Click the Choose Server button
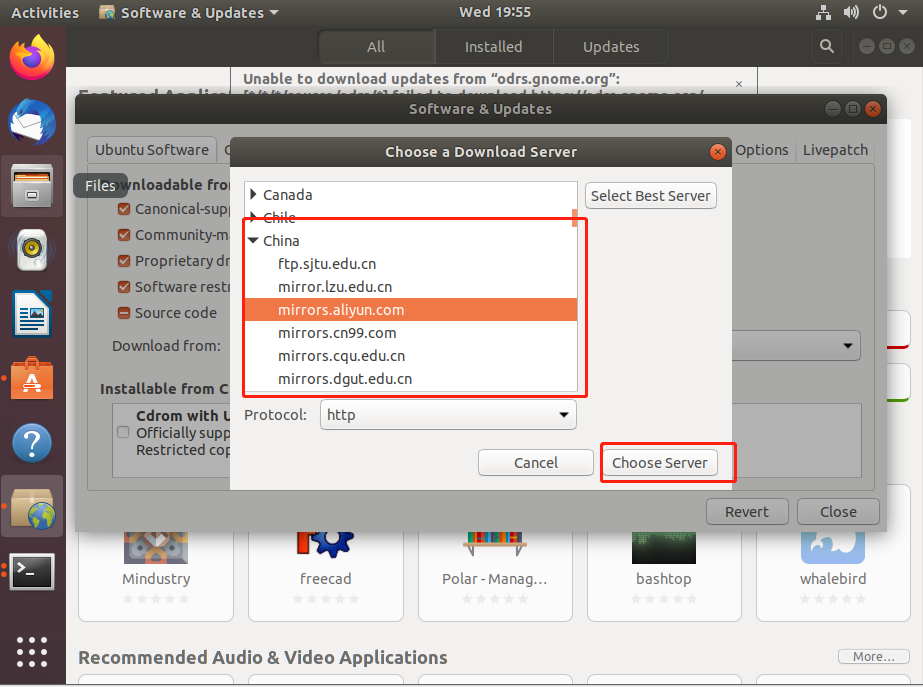 click(x=659, y=463)
